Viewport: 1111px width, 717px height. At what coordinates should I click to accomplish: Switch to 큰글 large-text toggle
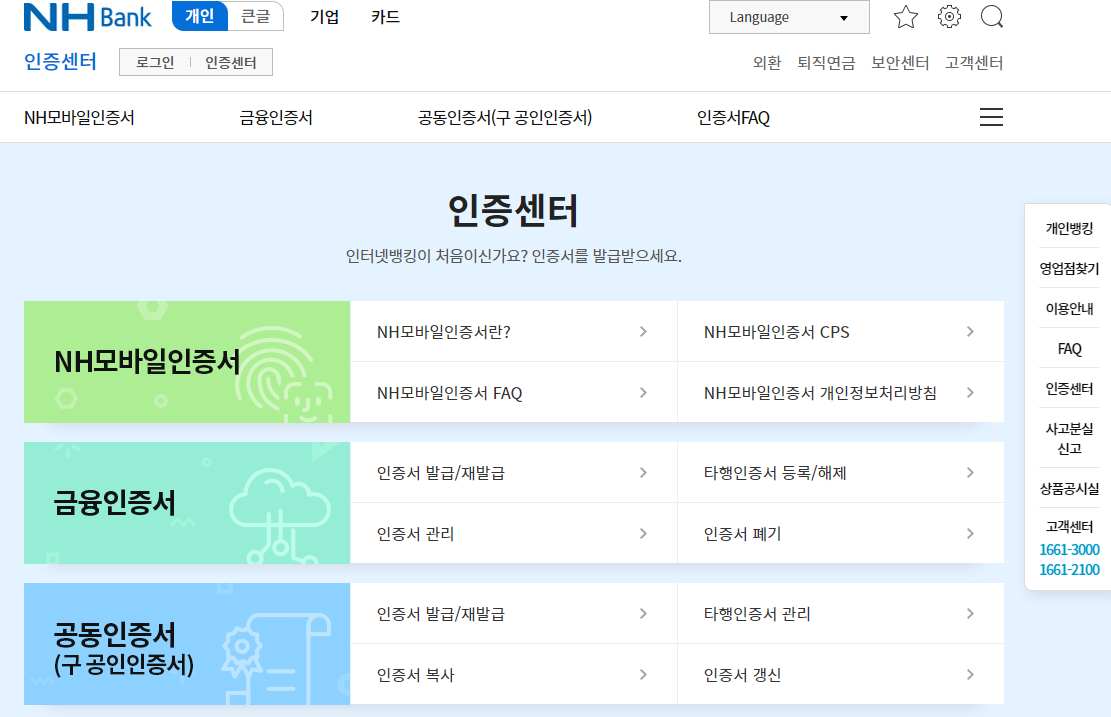tap(256, 16)
